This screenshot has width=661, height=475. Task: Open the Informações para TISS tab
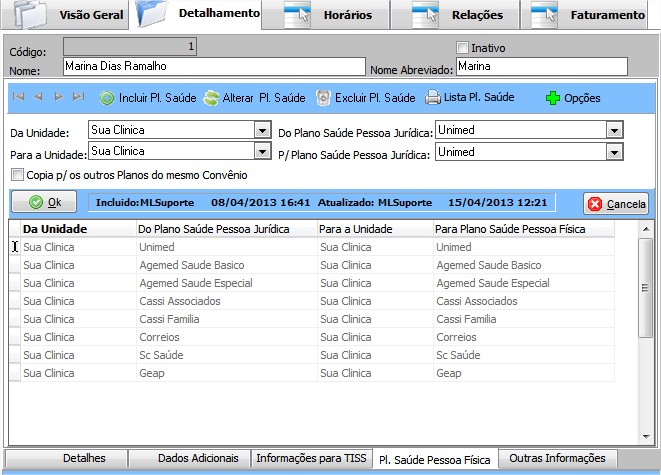click(311, 458)
